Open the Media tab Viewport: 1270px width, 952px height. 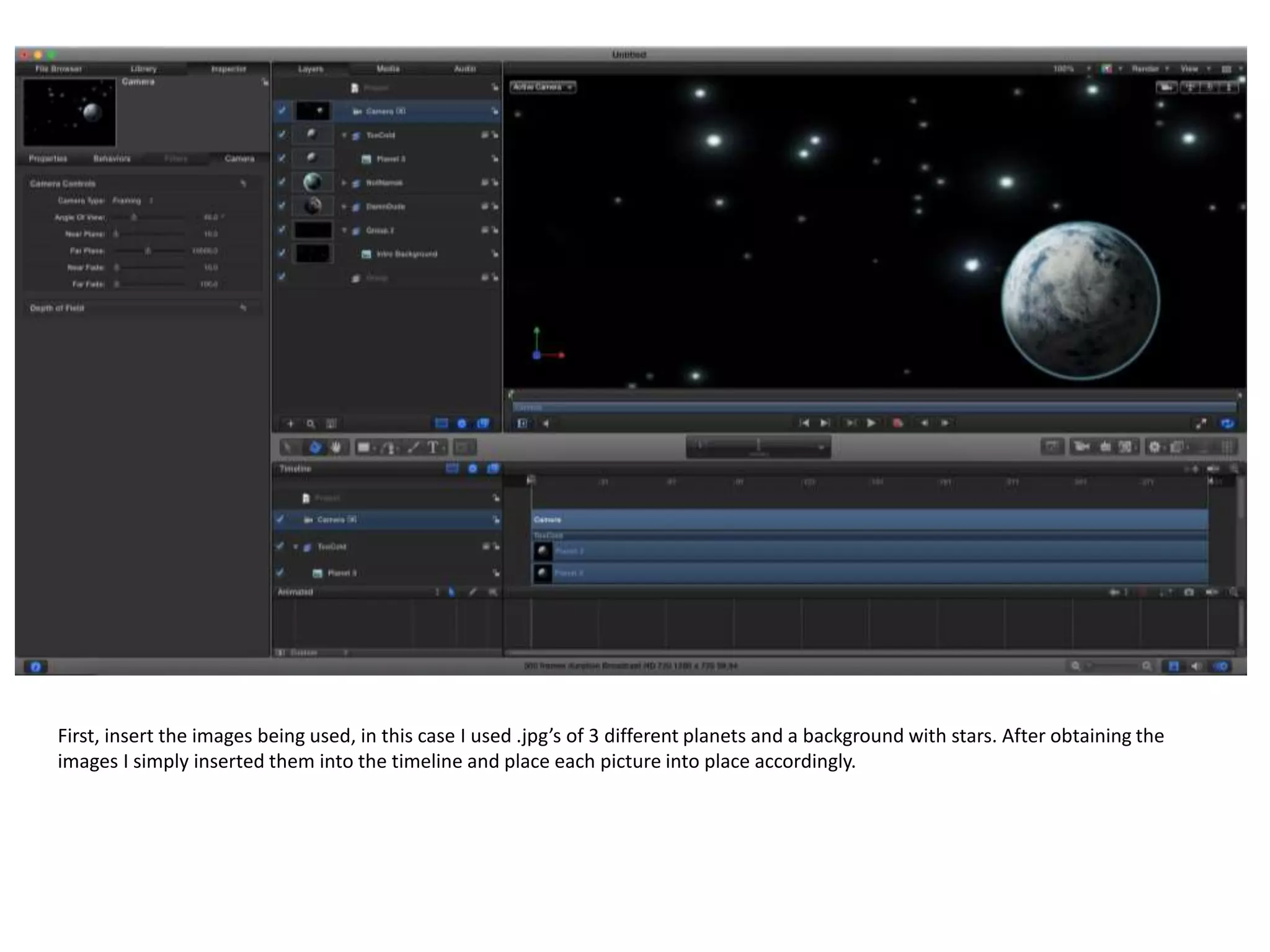[x=388, y=69]
